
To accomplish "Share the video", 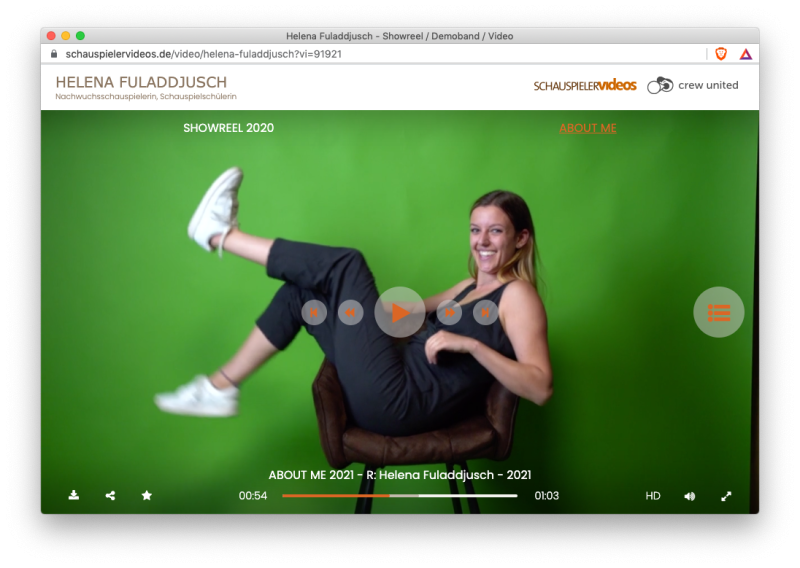I will 110,496.
